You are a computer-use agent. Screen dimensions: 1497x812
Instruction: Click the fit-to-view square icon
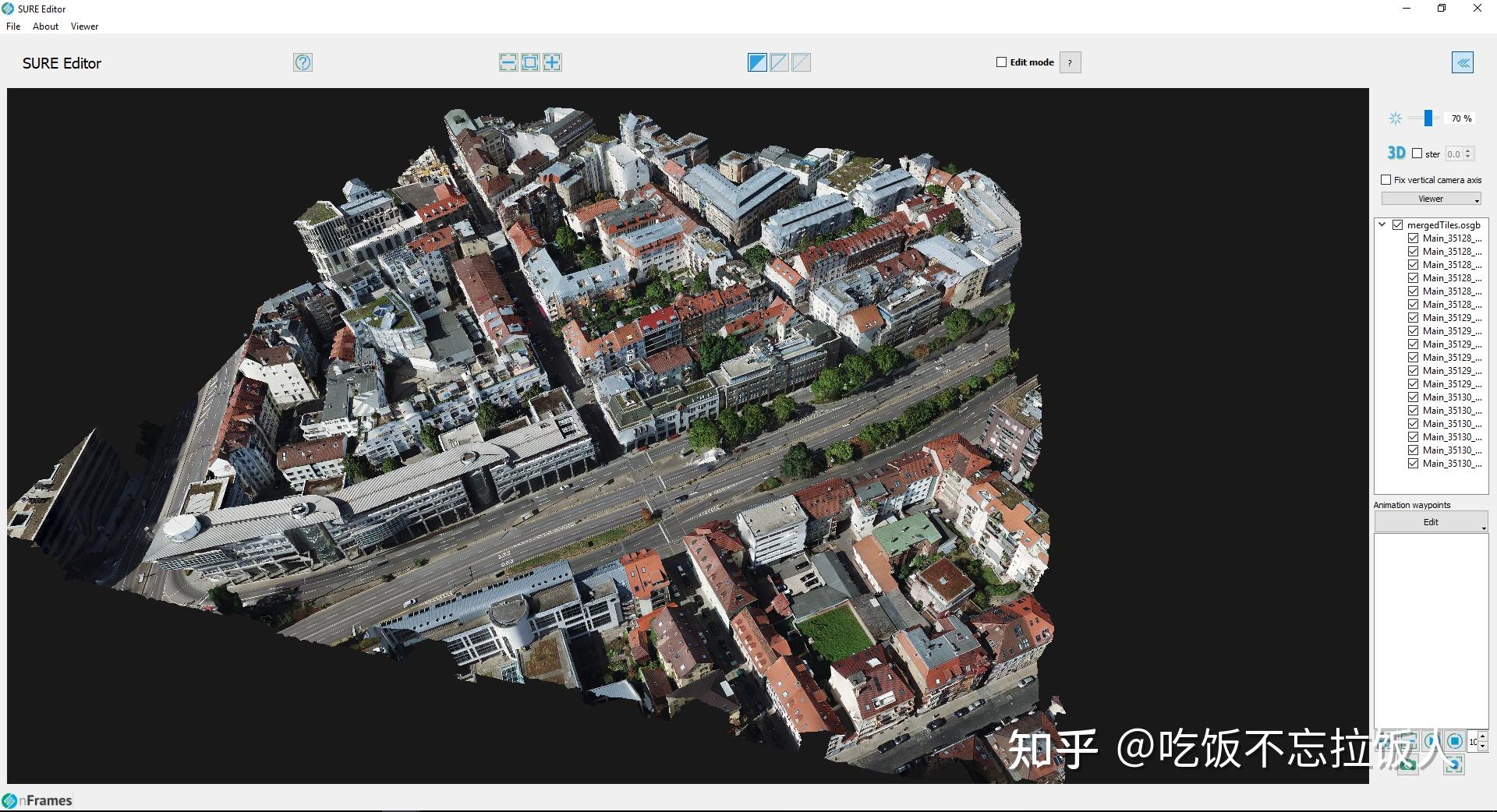530,62
